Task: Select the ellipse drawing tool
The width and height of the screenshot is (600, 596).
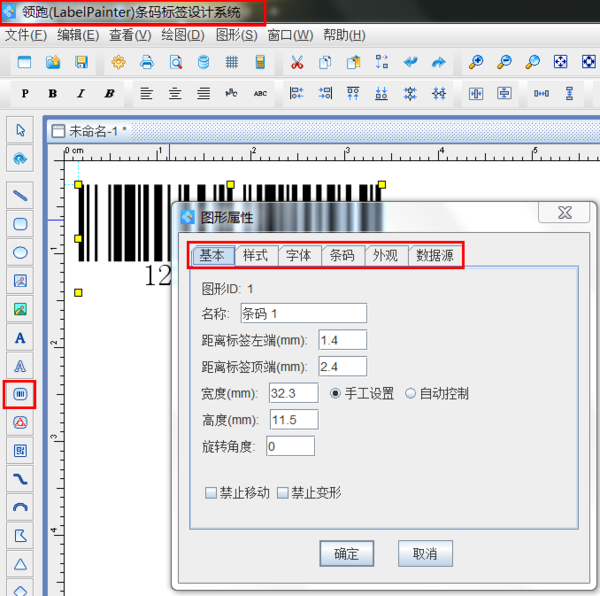Action: 20,252
